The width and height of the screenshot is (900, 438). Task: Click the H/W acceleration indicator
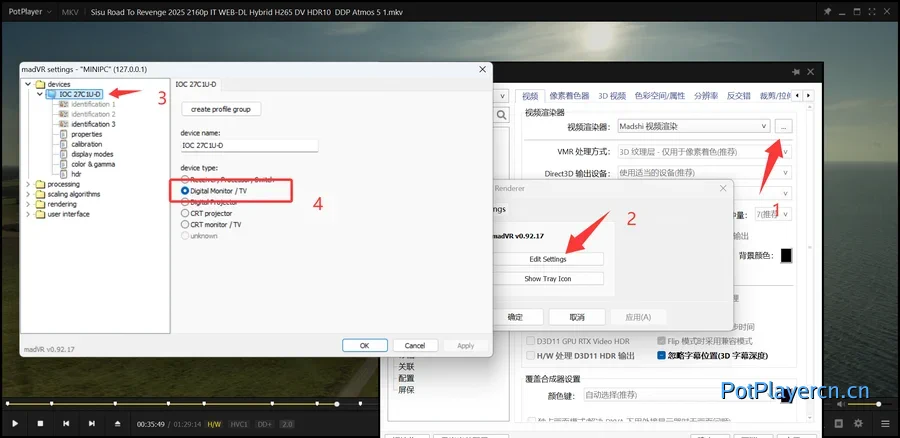[x=214, y=424]
